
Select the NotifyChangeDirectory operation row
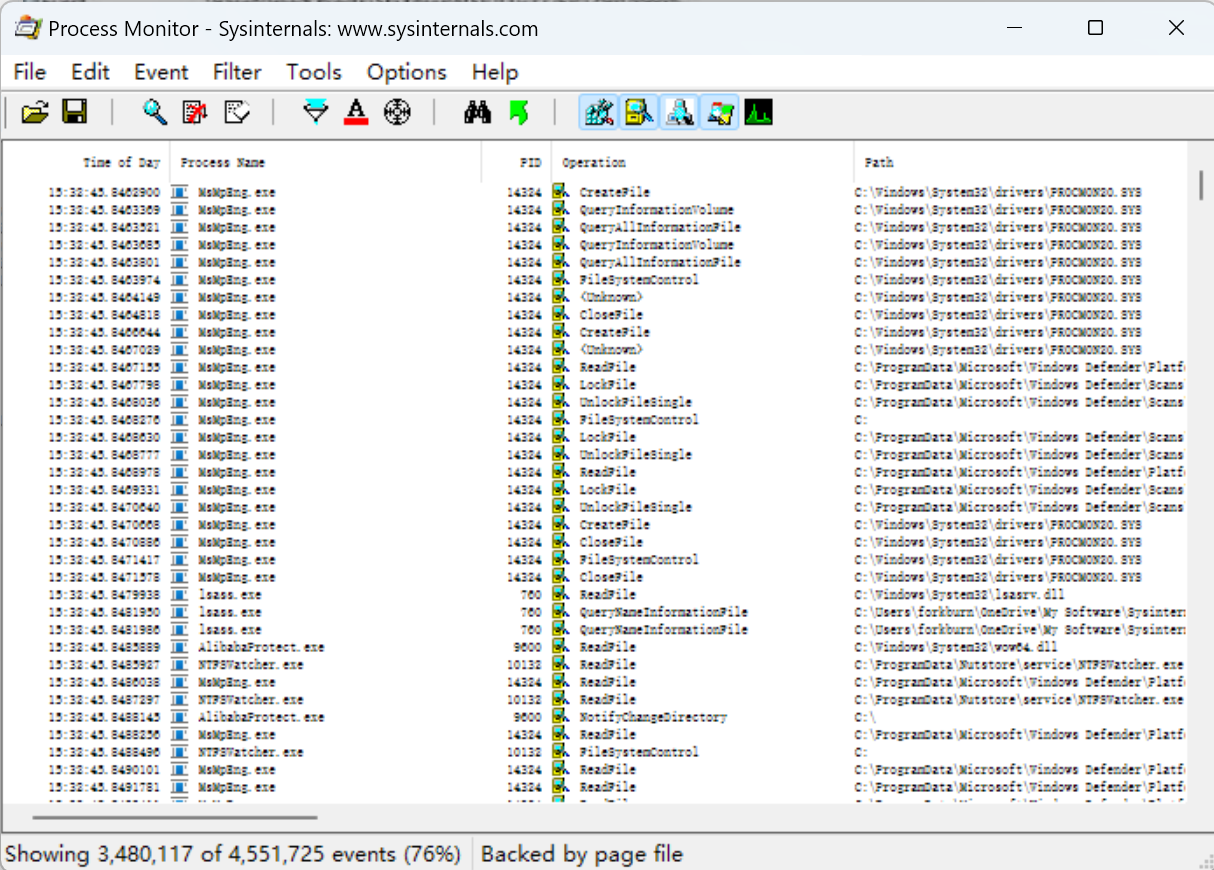click(x=595, y=717)
